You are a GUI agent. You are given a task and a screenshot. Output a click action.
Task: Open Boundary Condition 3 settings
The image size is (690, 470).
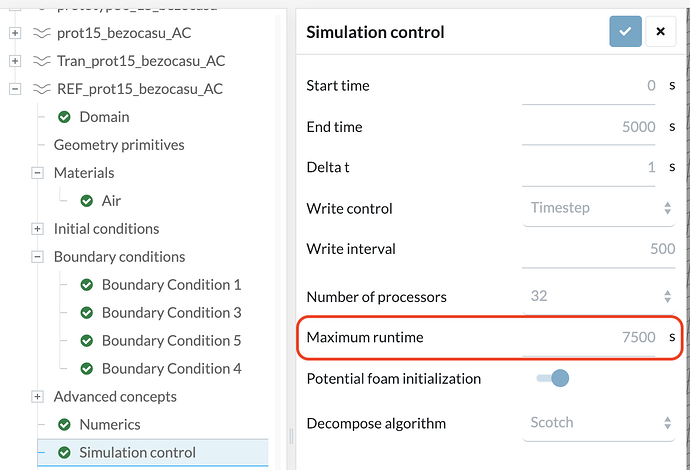pos(171,313)
